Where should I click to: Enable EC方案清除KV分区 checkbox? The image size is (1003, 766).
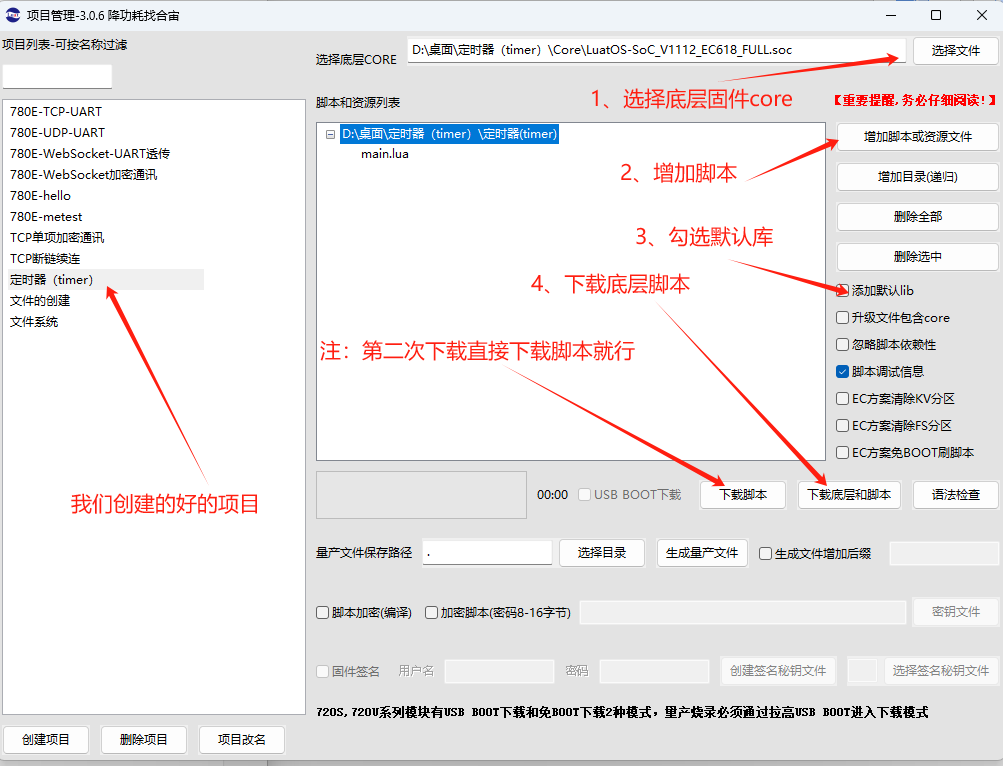click(x=842, y=399)
